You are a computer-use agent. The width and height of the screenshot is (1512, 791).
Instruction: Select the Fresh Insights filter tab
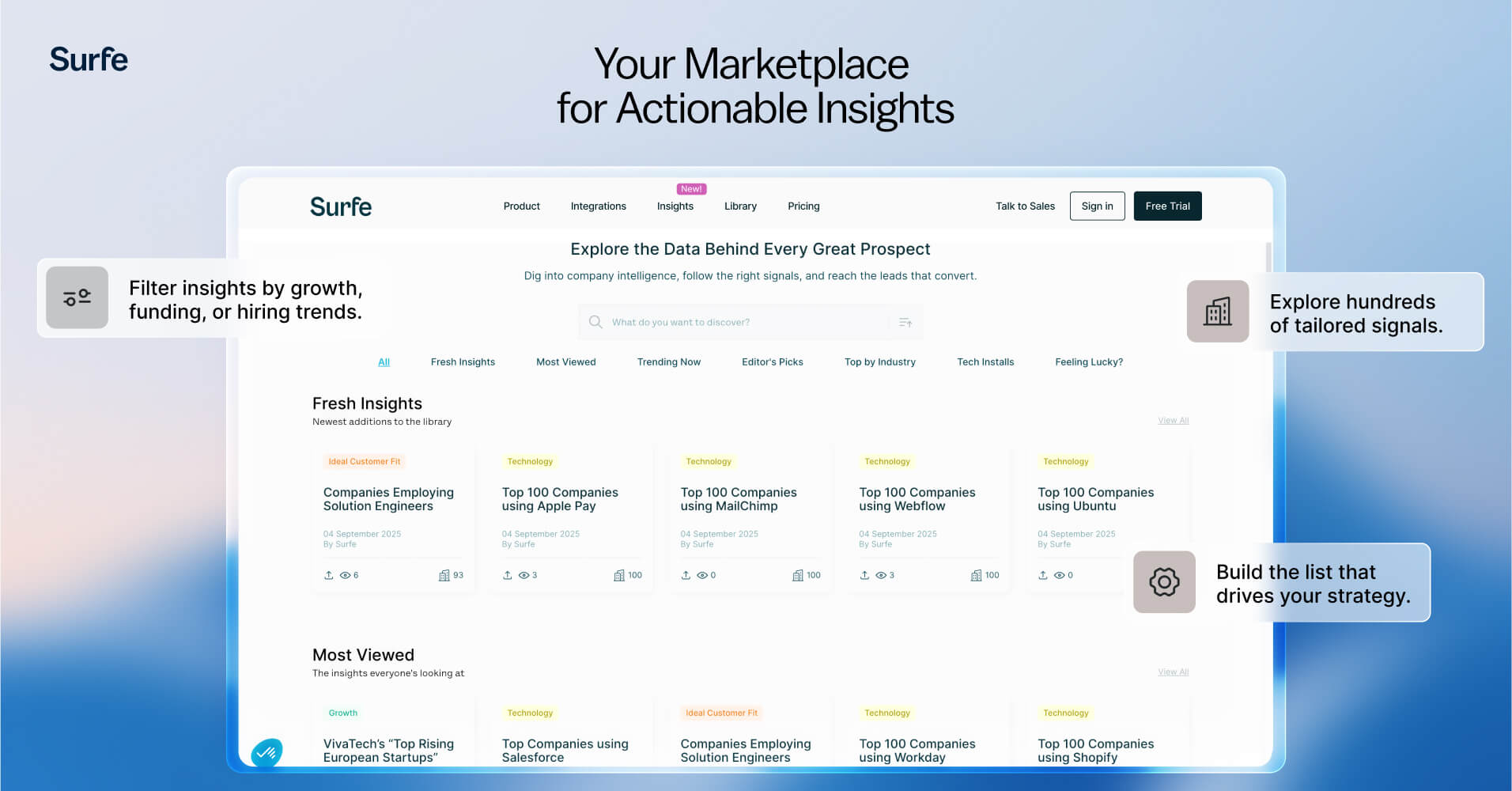463,362
